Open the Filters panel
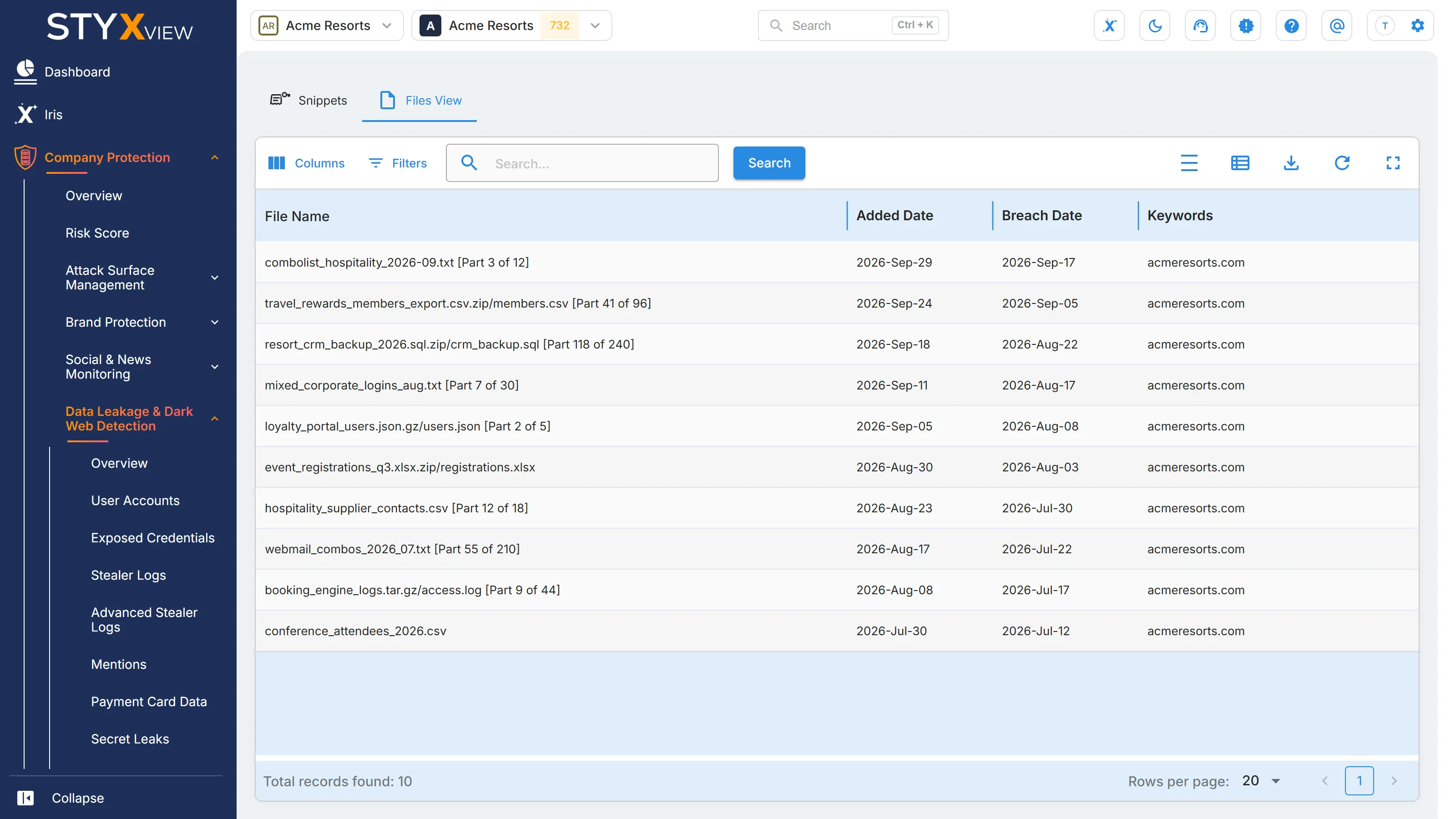Viewport: 1456px width, 819px height. click(x=397, y=163)
